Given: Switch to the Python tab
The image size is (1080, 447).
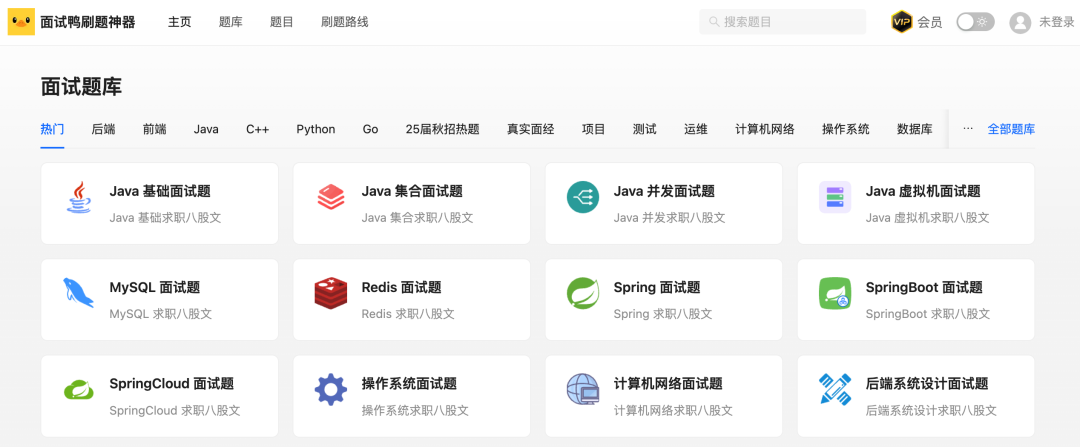Looking at the screenshot, I should (316, 129).
